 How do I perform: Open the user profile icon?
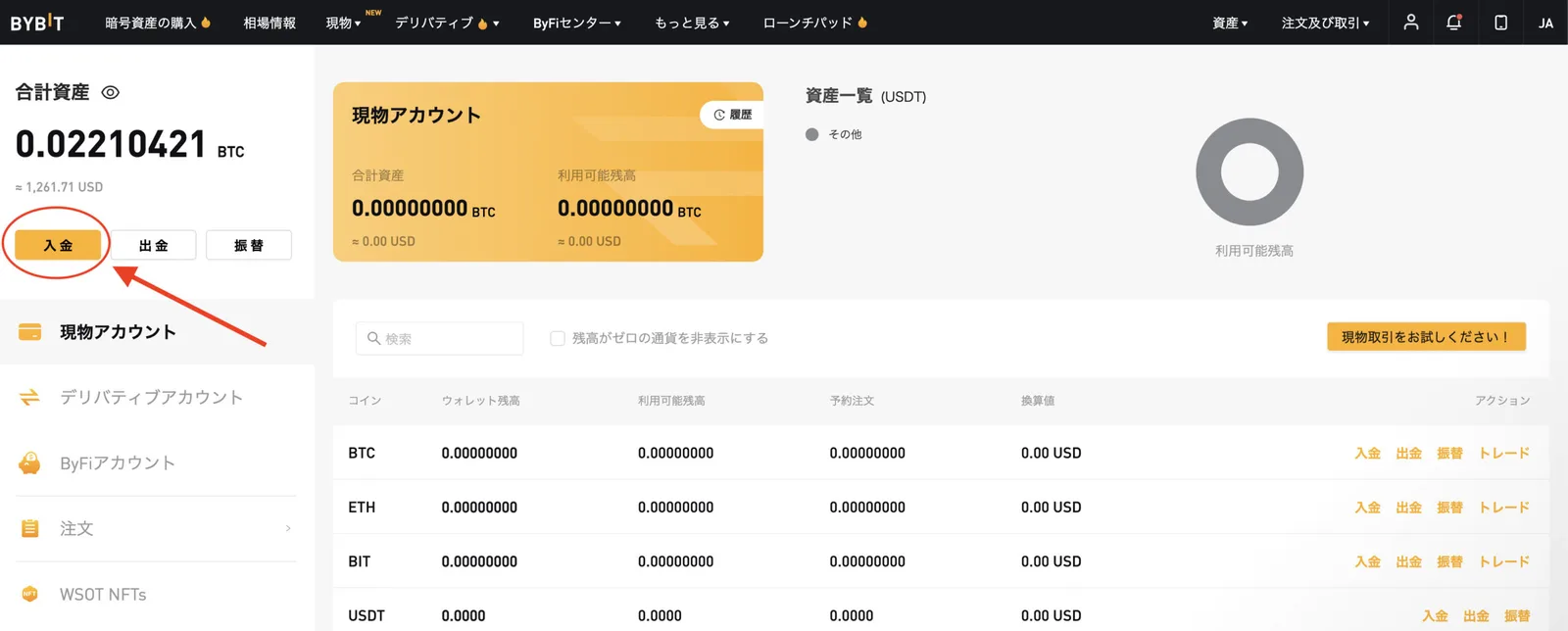1410,22
